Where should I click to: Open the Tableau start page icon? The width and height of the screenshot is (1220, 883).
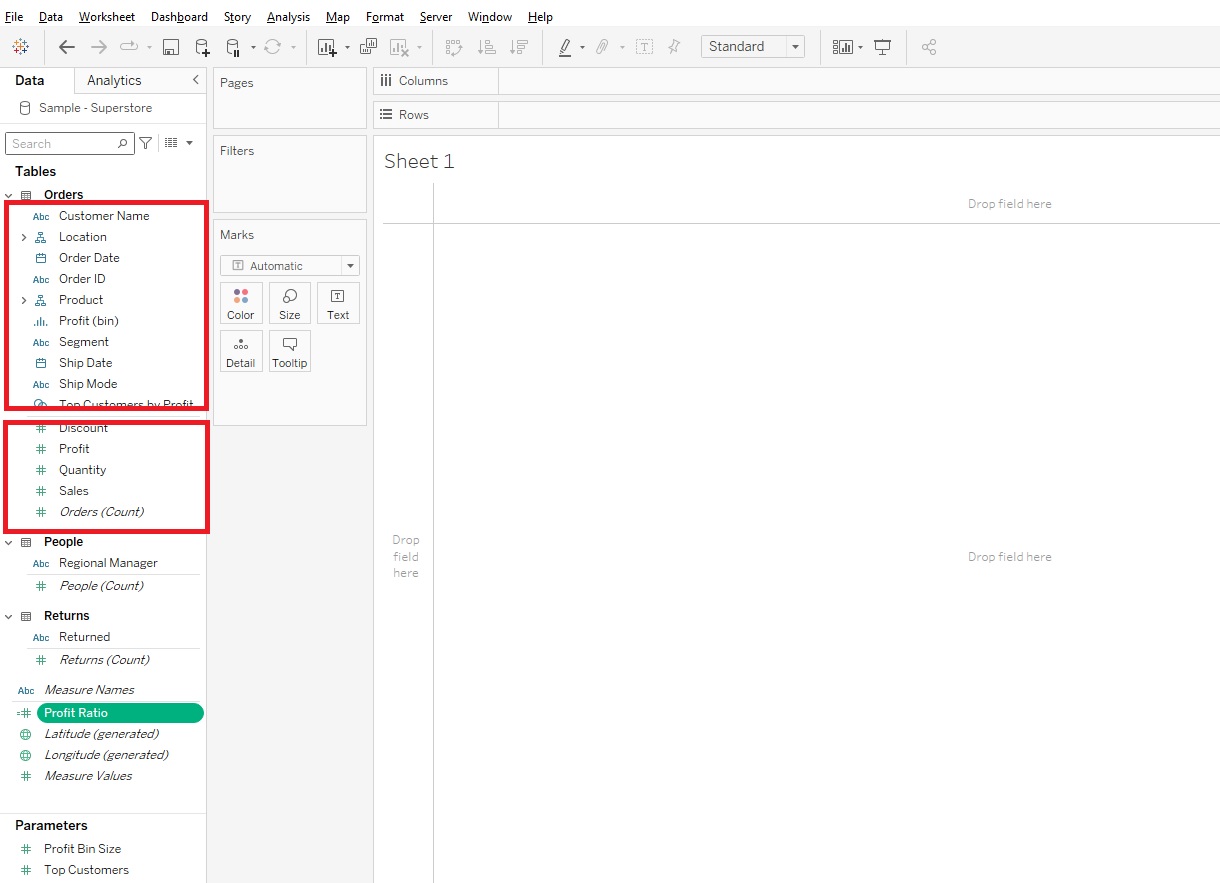[21, 47]
